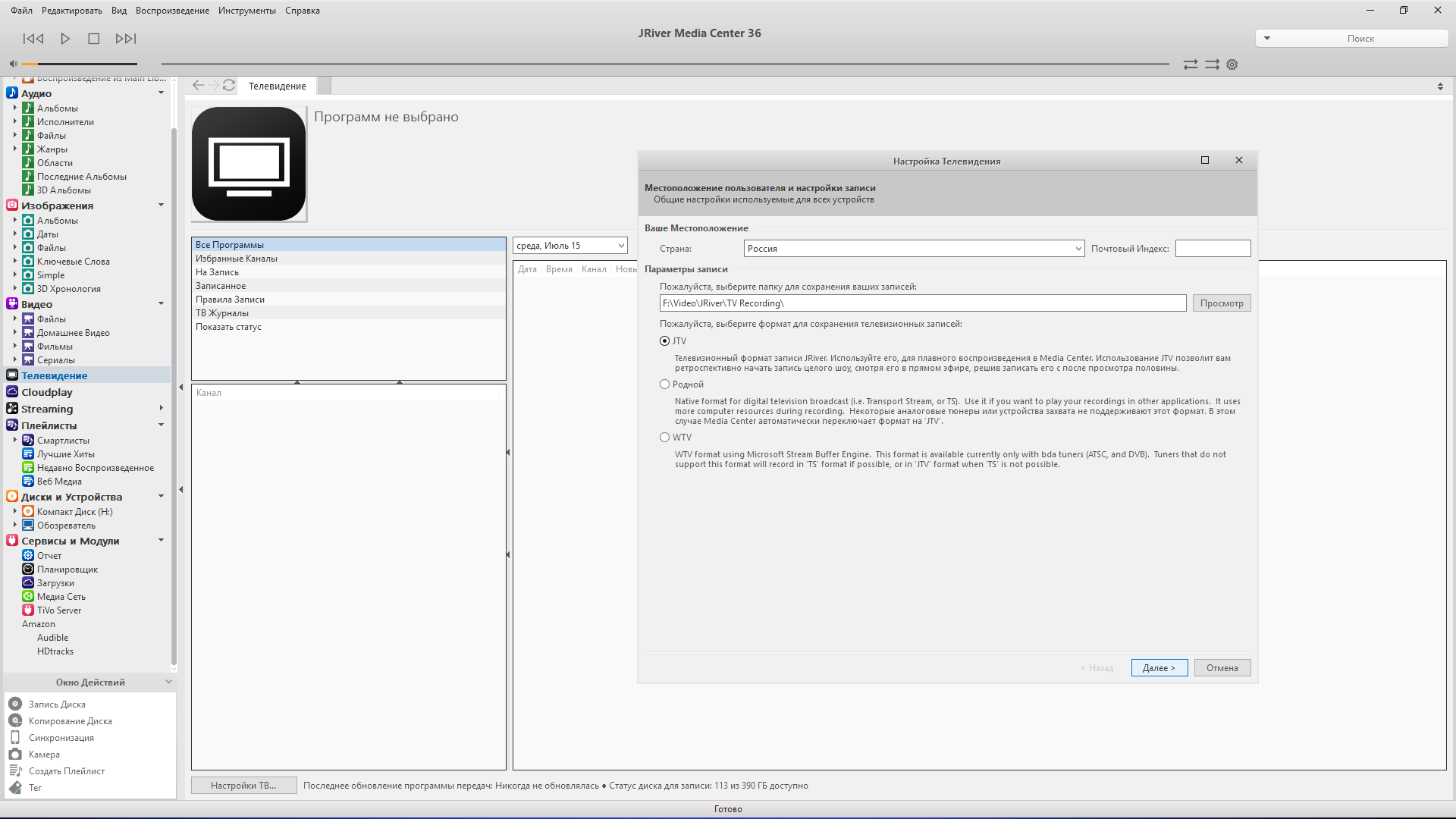Skip to the next track
The width and height of the screenshot is (1456, 819).
[x=126, y=39]
